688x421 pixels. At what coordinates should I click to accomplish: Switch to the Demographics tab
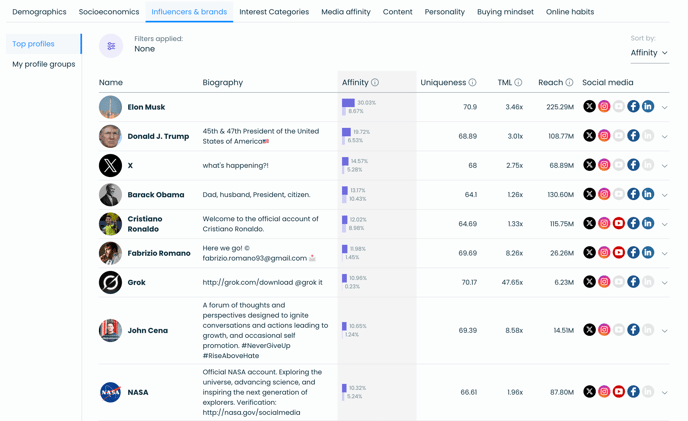[x=39, y=12]
